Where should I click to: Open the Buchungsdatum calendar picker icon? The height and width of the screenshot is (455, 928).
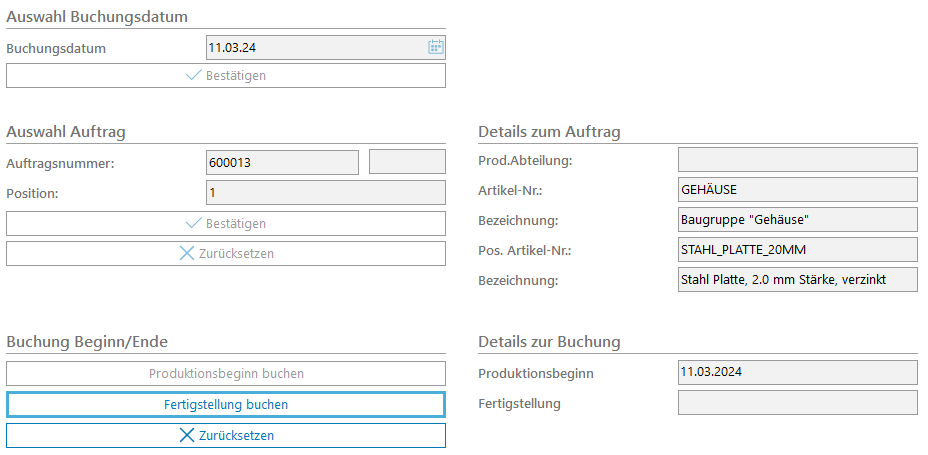coord(435,46)
